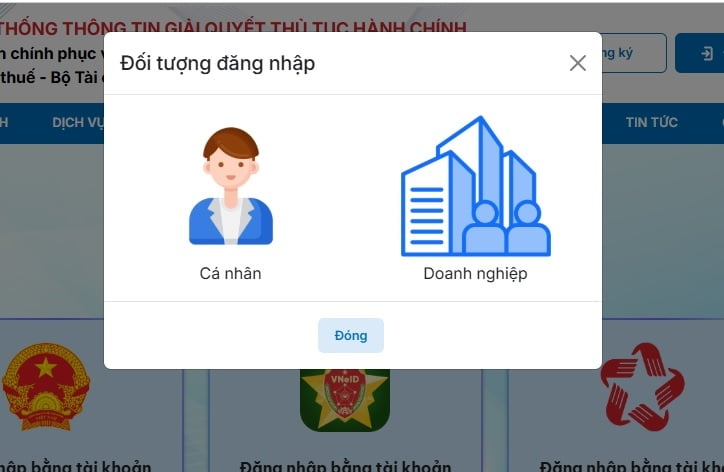Click the login arrow icon at top right
This screenshot has height=472, width=724.
pos(706,54)
